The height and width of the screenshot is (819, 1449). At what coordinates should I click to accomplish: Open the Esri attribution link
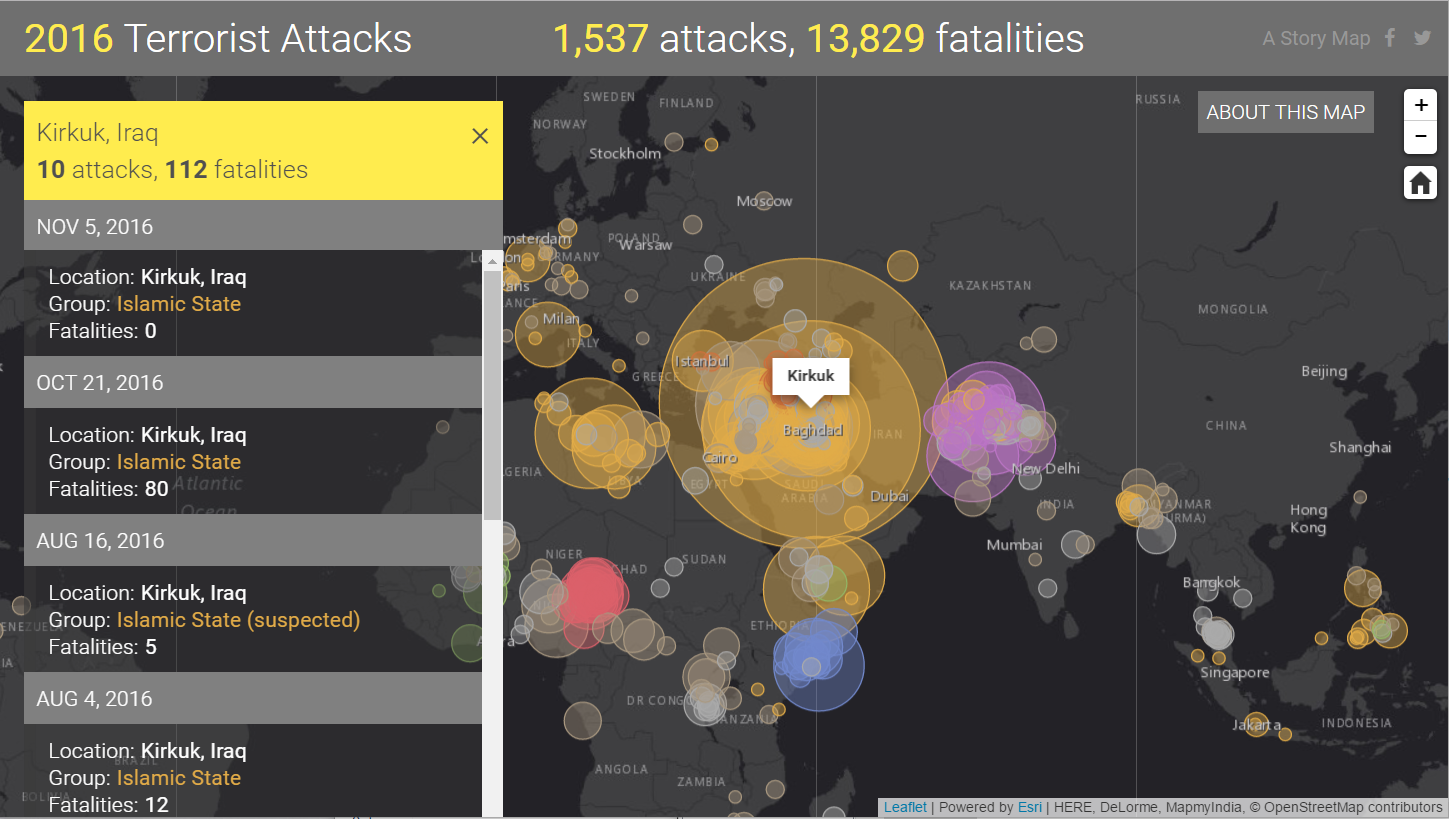click(x=1030, y=807)
